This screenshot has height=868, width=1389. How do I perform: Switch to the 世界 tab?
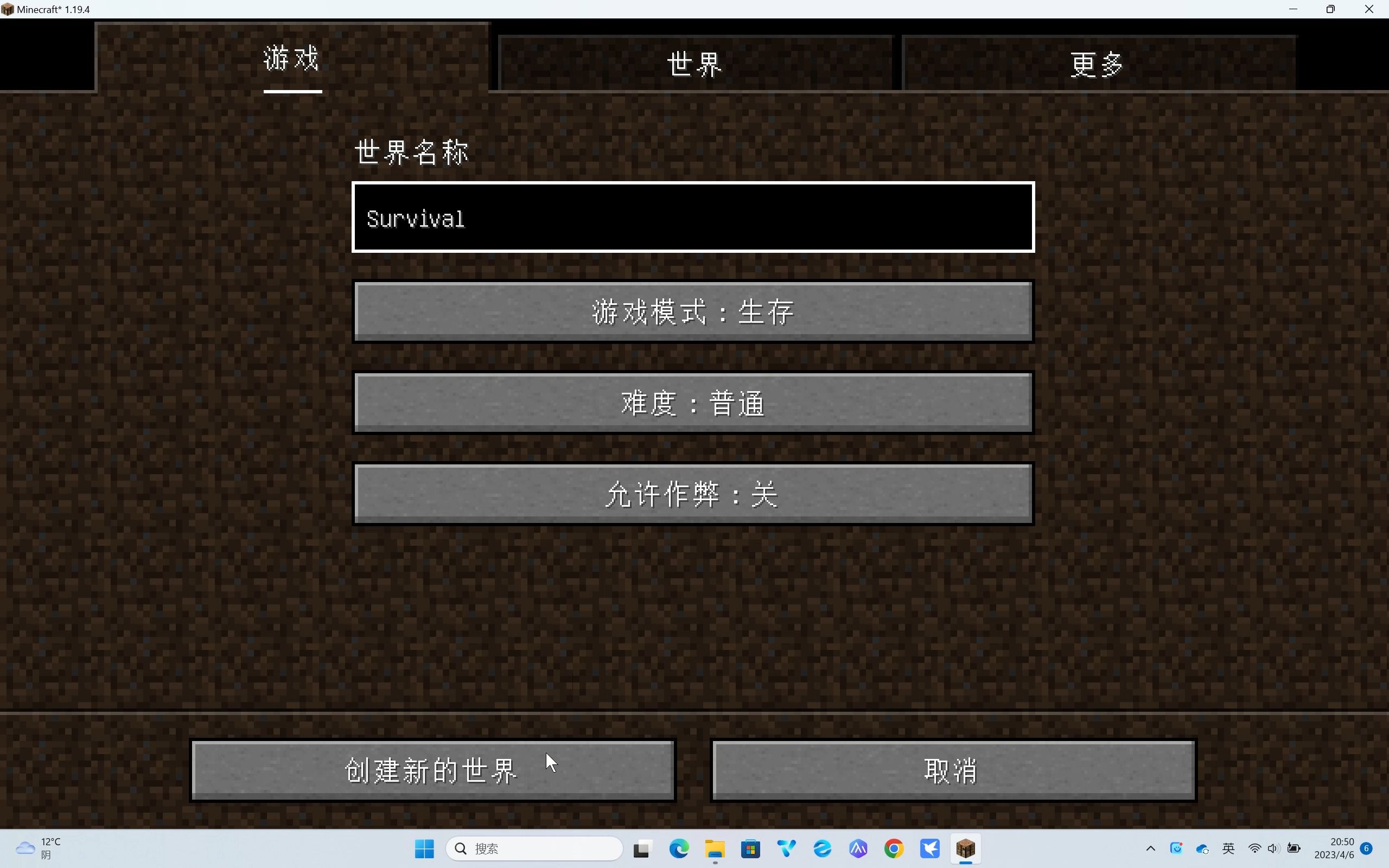[695, 63]
